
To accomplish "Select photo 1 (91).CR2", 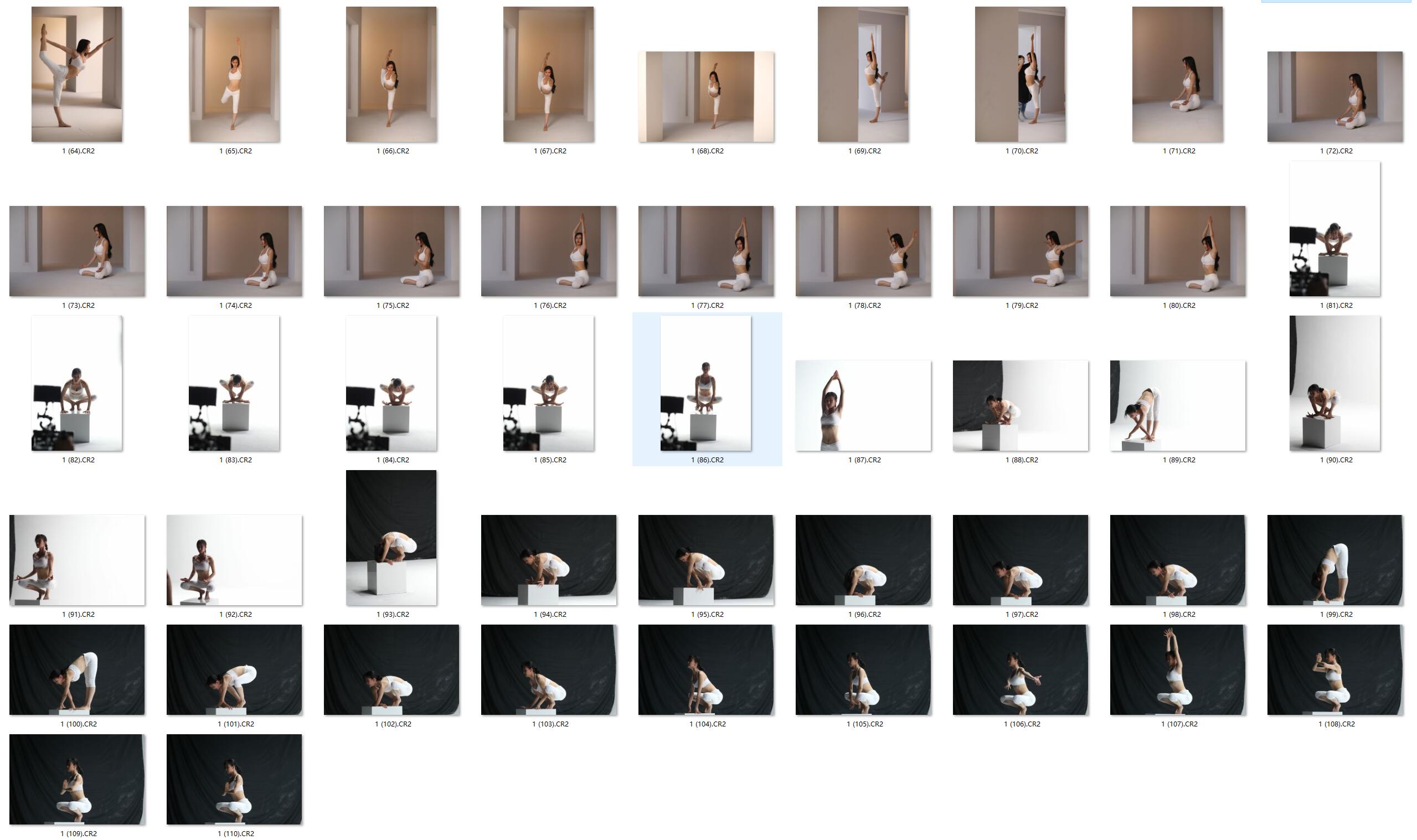I will tap(76, 560).
